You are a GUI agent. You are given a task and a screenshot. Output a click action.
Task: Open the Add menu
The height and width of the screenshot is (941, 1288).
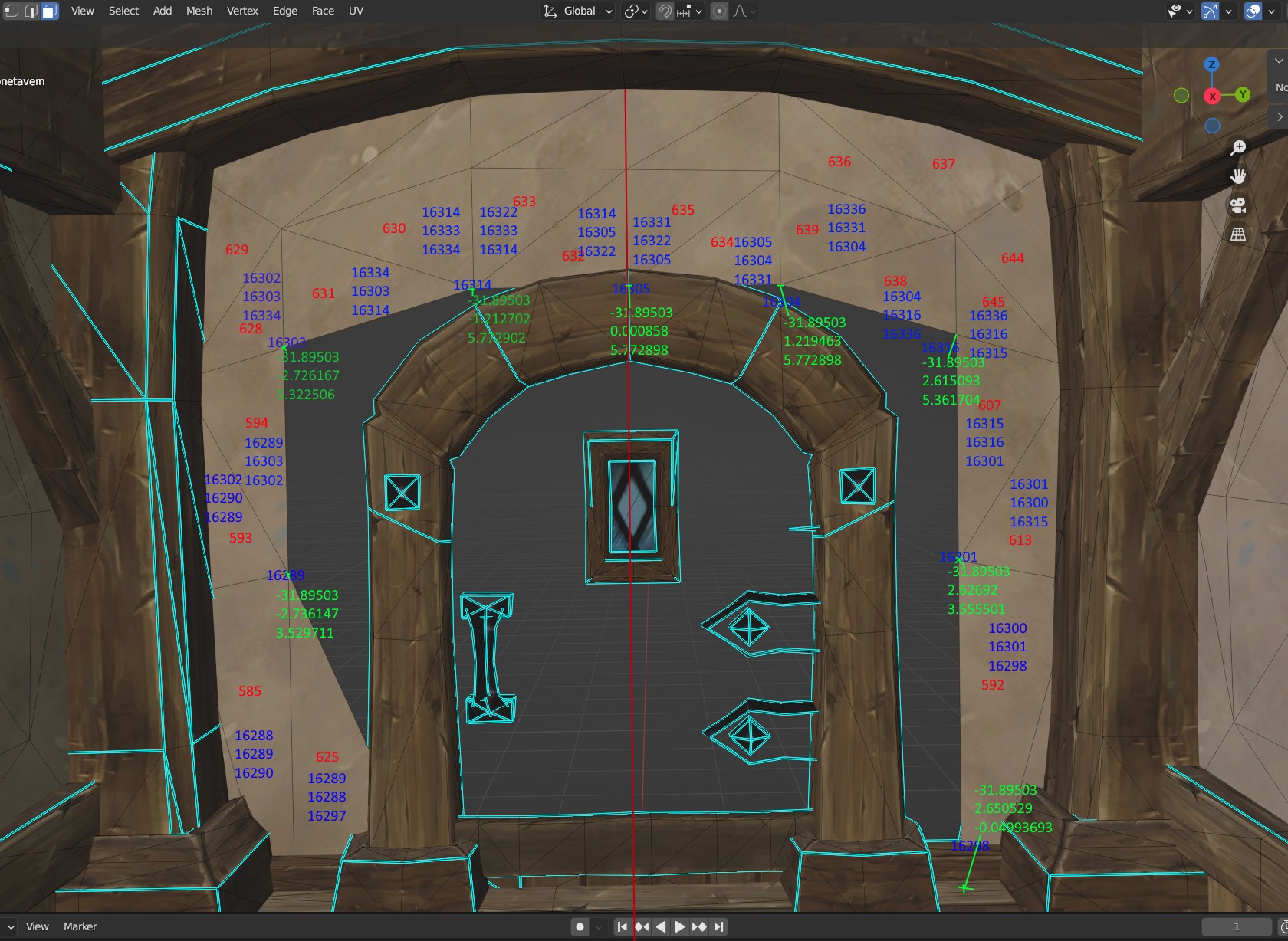(163, 11)
